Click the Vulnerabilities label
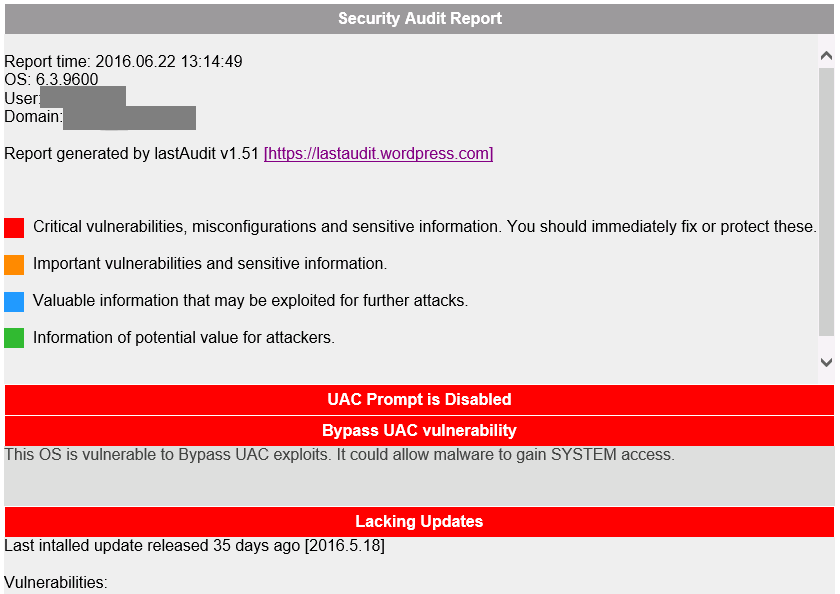Screen dimensions: 840x594 (x=56, y=583)
